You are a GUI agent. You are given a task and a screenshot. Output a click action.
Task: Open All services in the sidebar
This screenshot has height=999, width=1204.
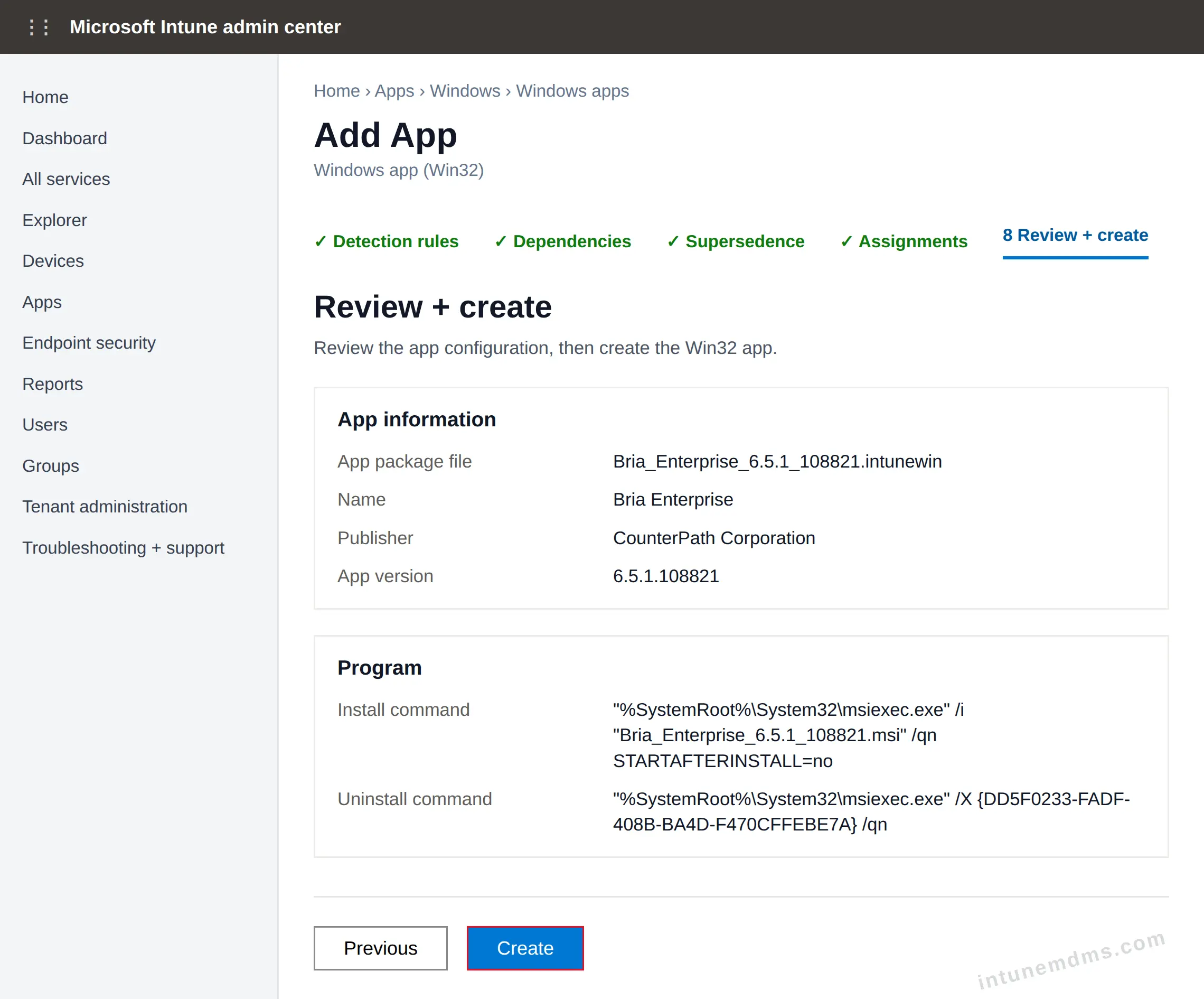click(x=66, y=179)
